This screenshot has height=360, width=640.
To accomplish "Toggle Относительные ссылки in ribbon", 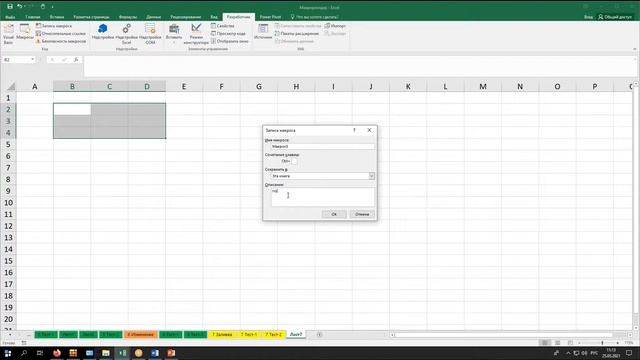I will pos(61,33).
